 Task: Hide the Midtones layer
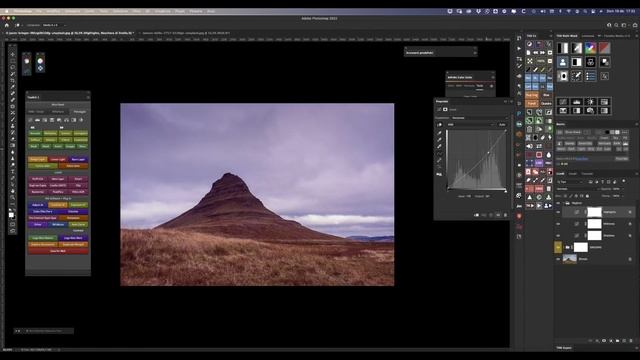pyautogui.click(x=558, y=224)
